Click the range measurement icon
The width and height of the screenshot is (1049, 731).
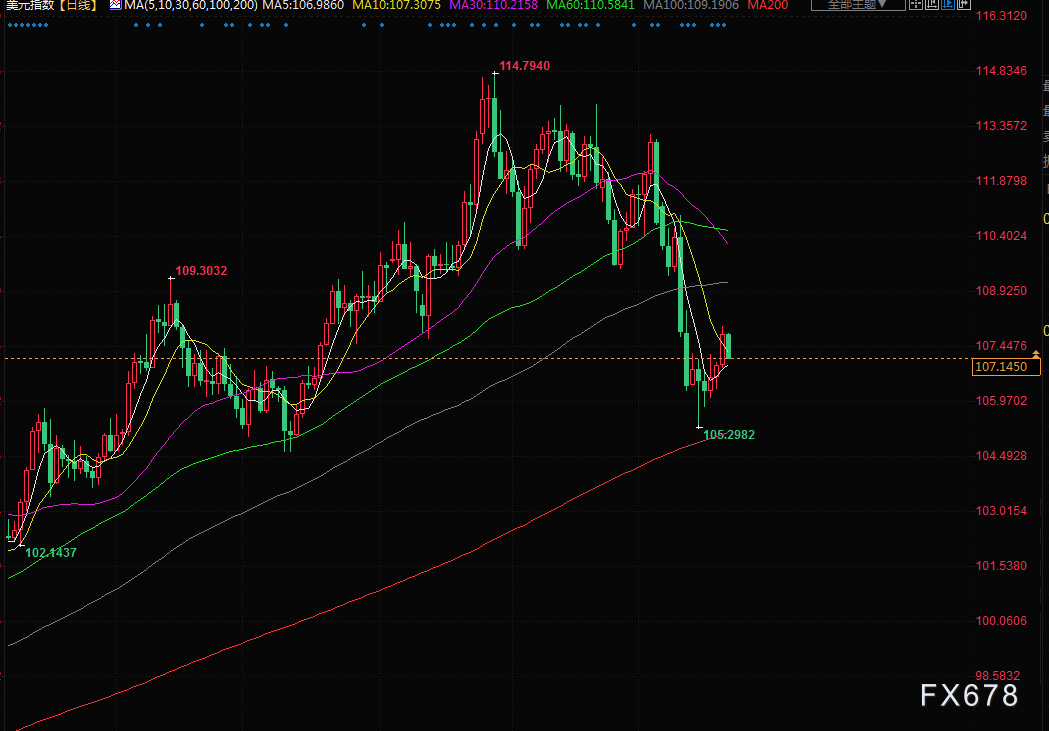[x=931, y=5]
